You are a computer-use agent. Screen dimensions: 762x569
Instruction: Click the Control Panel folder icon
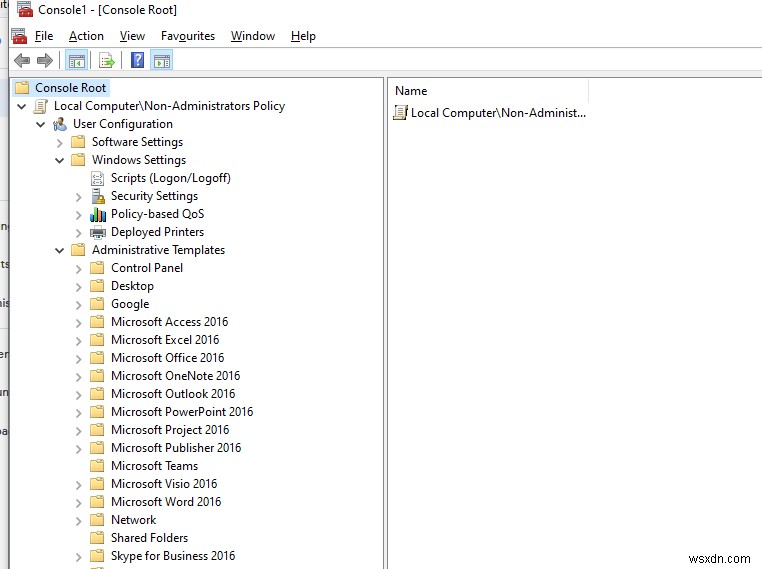tap(97, 268)
